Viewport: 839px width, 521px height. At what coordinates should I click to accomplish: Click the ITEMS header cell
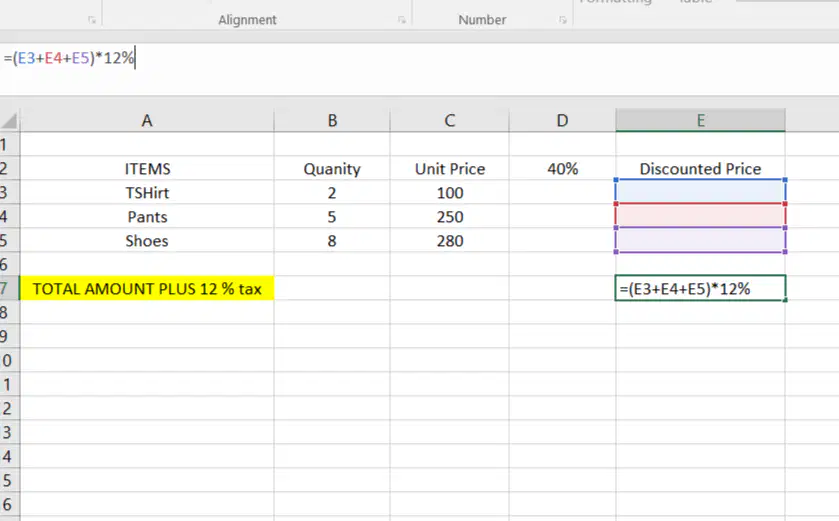(x=147, y=168)
